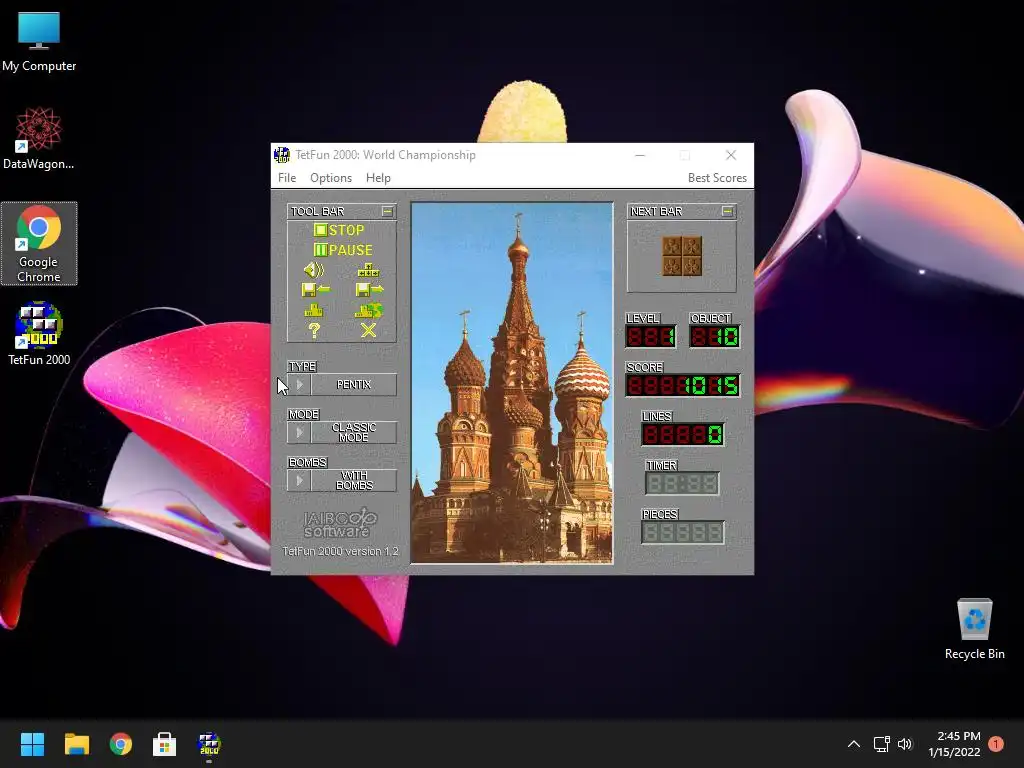Open notification badge in system tray

[996, 744]
